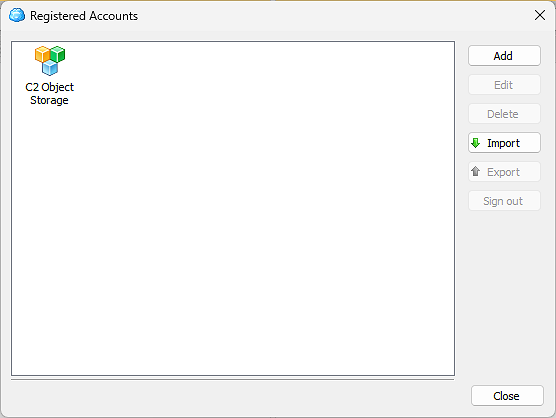Click the blue cube in the C2 icon

coord(50,68)
